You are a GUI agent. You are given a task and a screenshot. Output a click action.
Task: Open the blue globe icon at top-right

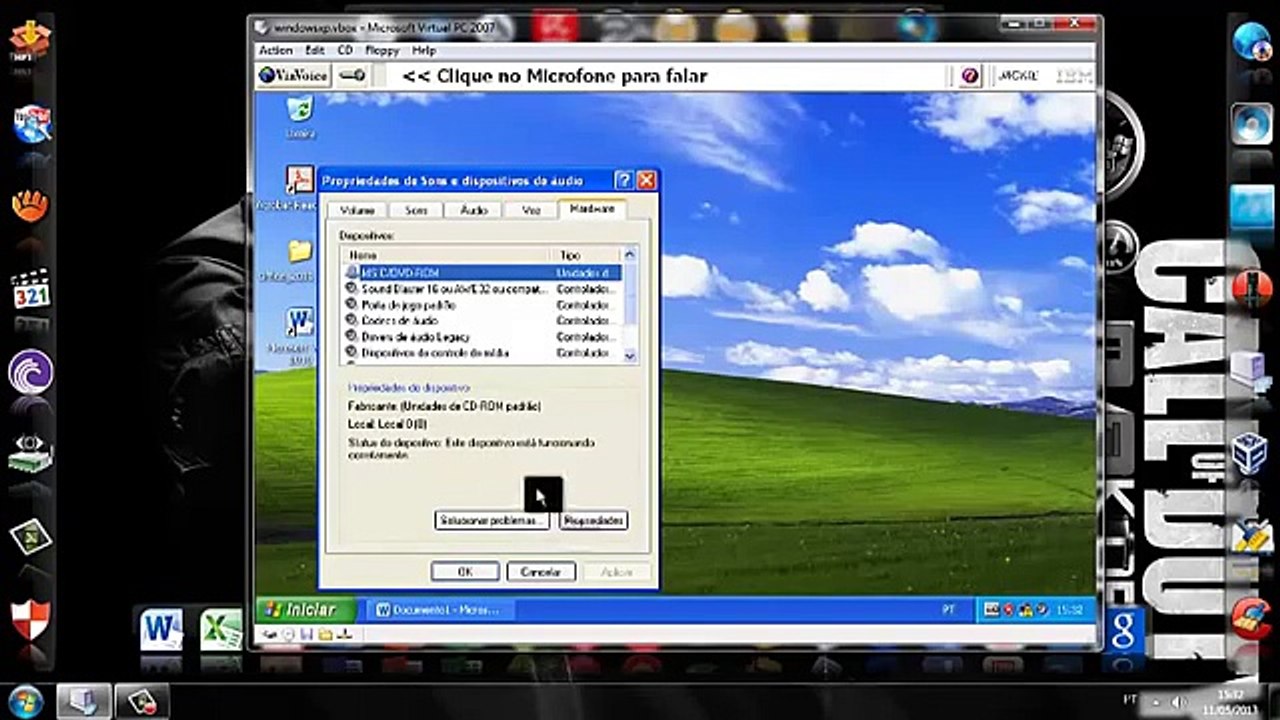click(1251, 41)
